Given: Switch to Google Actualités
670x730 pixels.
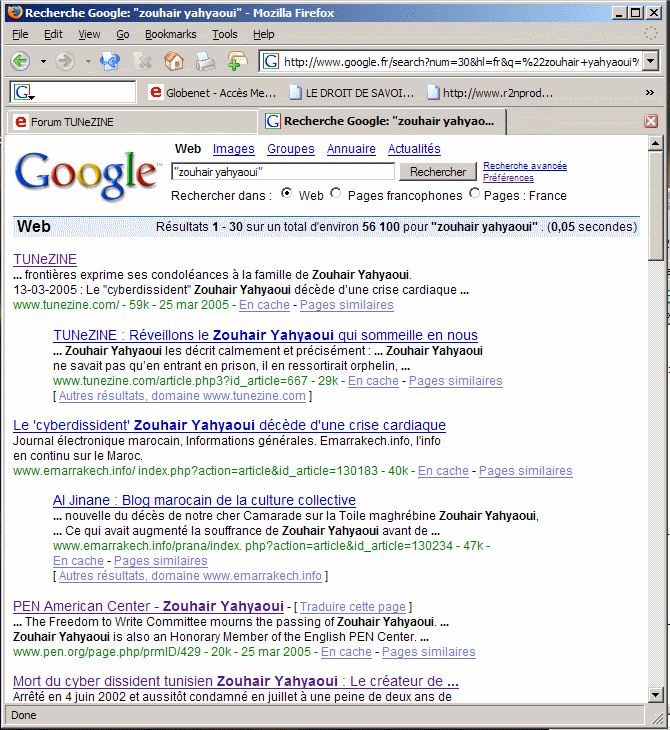Looking at the screenshot, I should (x=414, y=149).
